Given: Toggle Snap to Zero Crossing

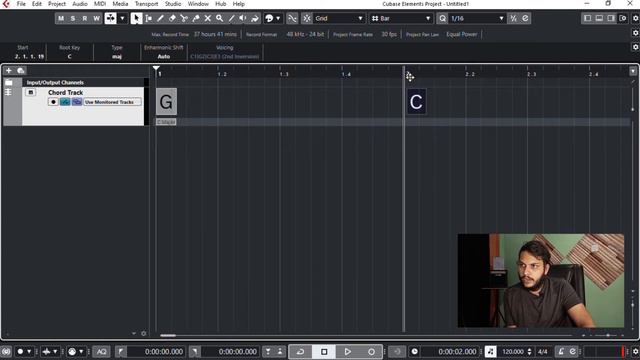Looking at the screenshot, I should [292, 18].
